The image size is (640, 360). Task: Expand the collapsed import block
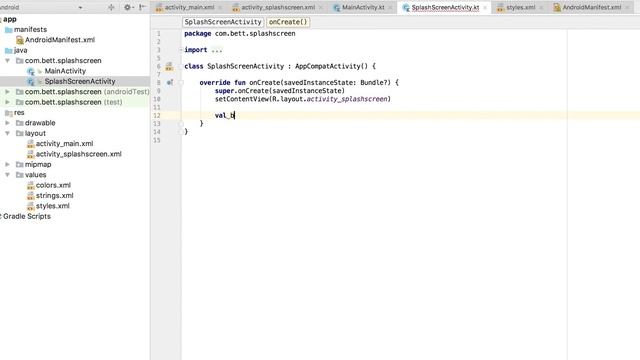[181, 50]
